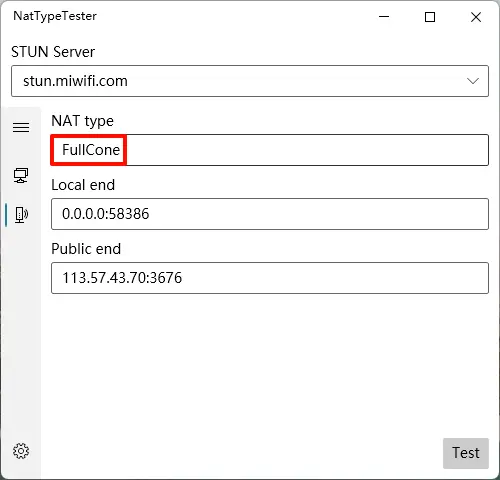The width and height of the screenshot is (500, 480).
Task: Select the device with signal waves icon
Action: point(21,215)
